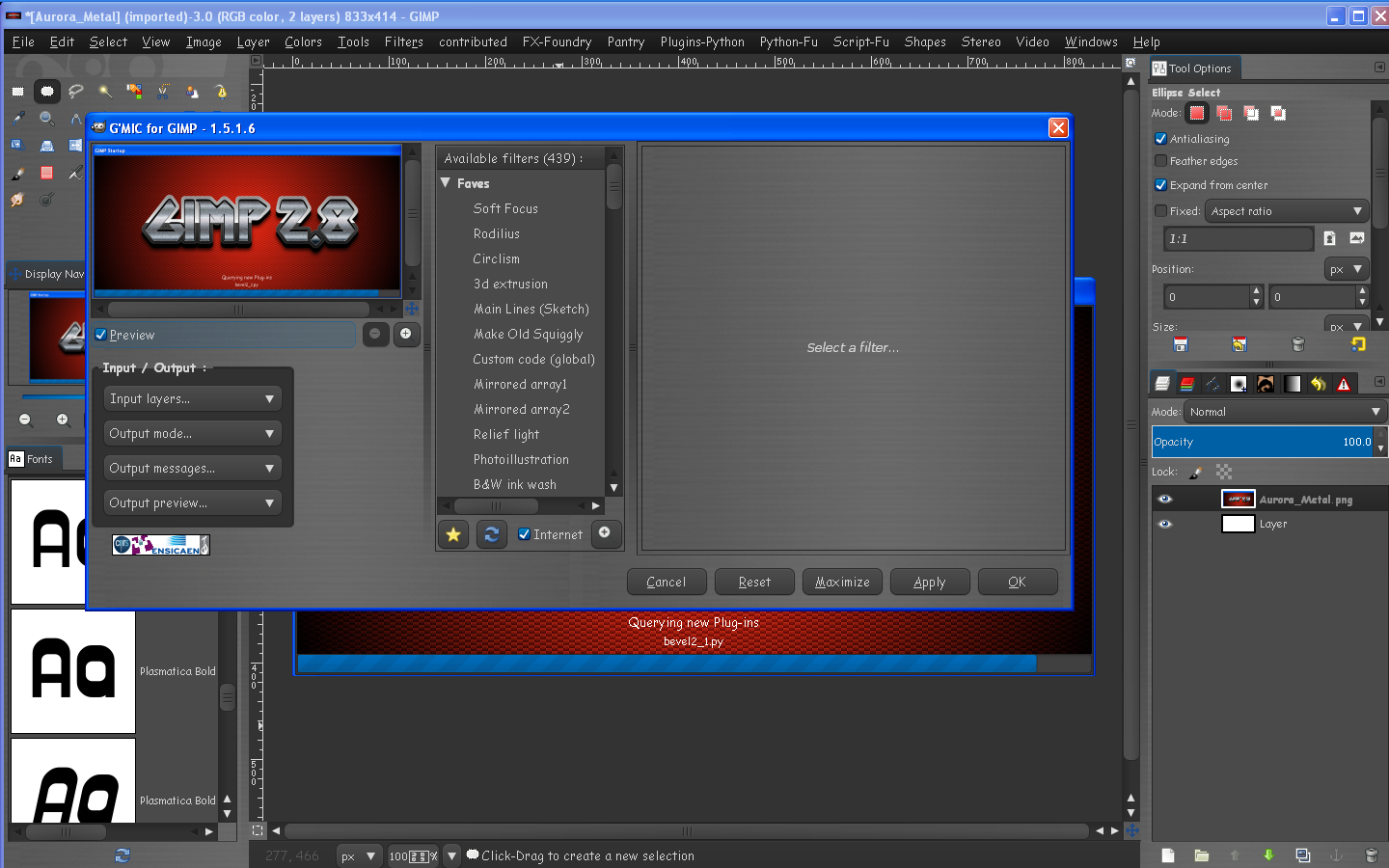Image resolution: width=1389 pixels, height=868 pixels.
Task: Enable Feather edges option
Action: coord(1161,161)
